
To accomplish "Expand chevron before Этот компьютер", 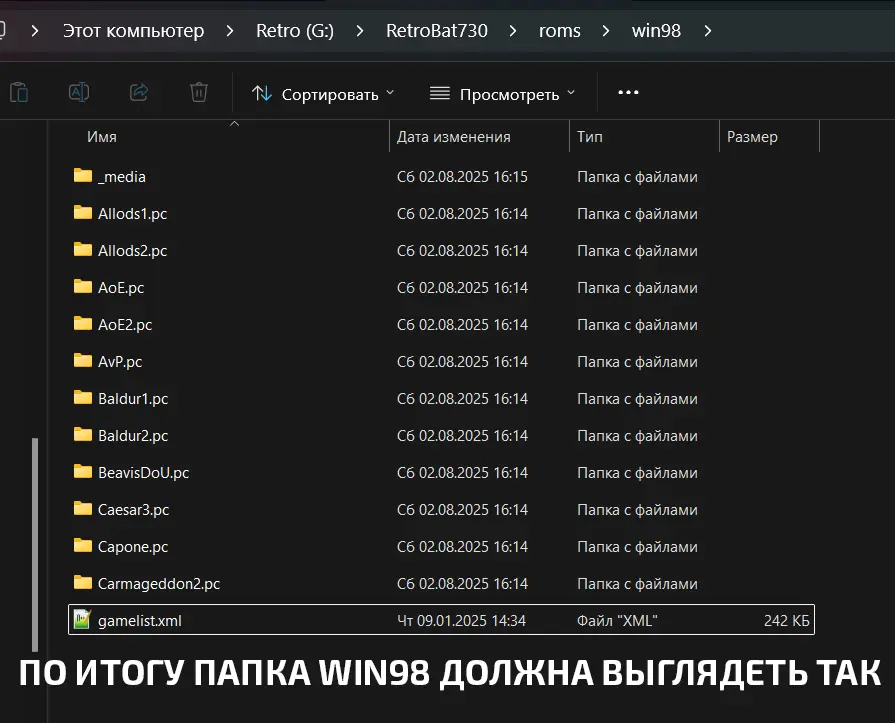I will point(35,31).
